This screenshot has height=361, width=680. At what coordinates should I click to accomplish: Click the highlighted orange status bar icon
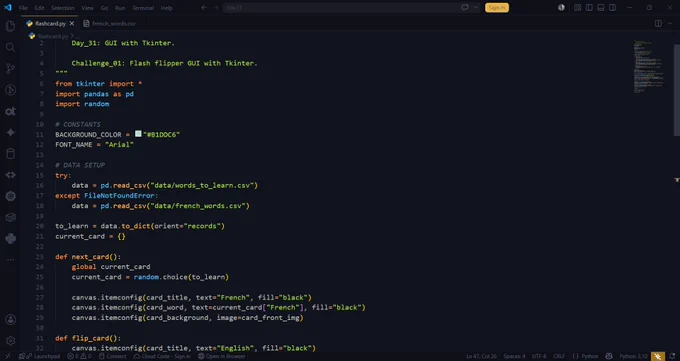point(657,356)
